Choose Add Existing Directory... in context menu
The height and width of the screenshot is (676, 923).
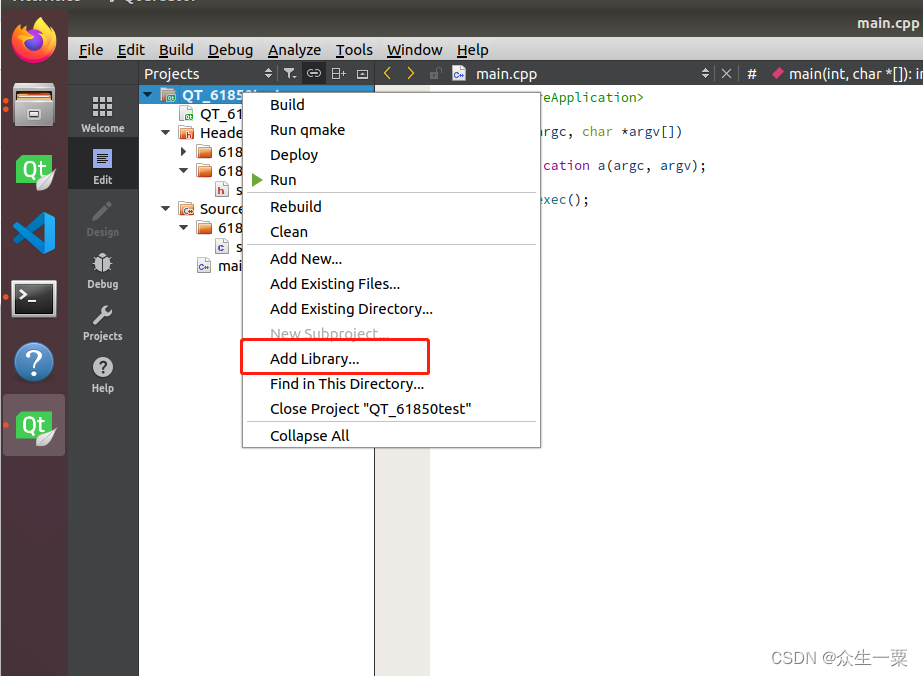tap(391, 309)
